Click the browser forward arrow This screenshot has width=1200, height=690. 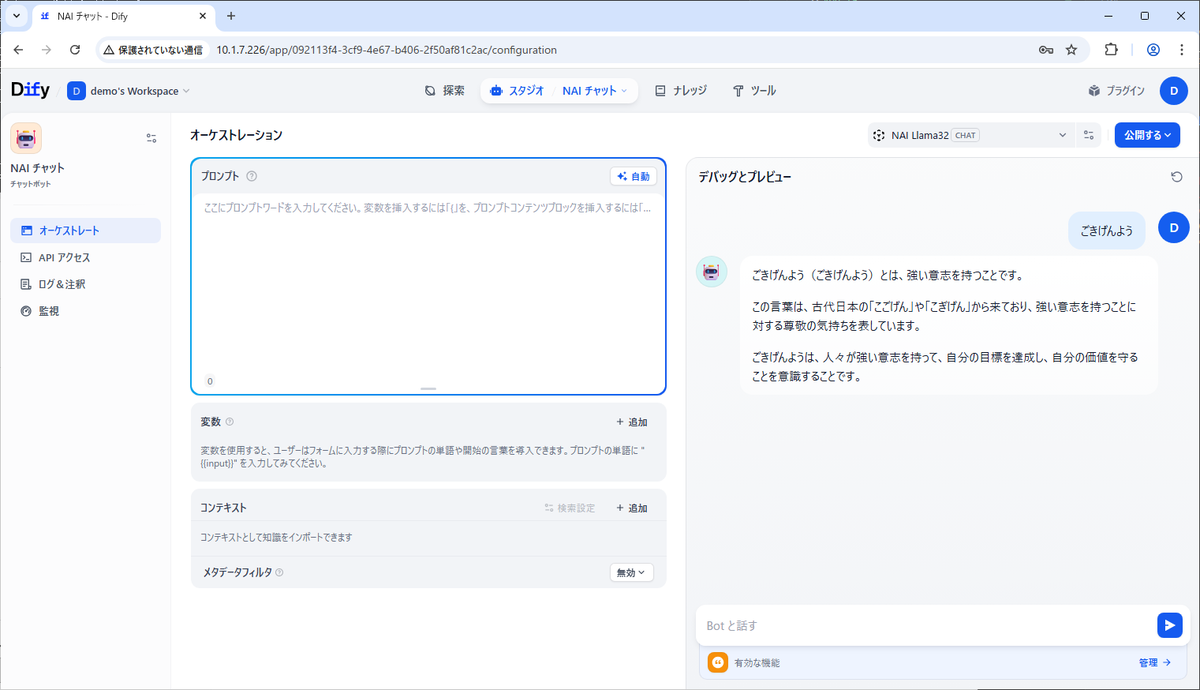pyautogui.click(x=46, y=49)
